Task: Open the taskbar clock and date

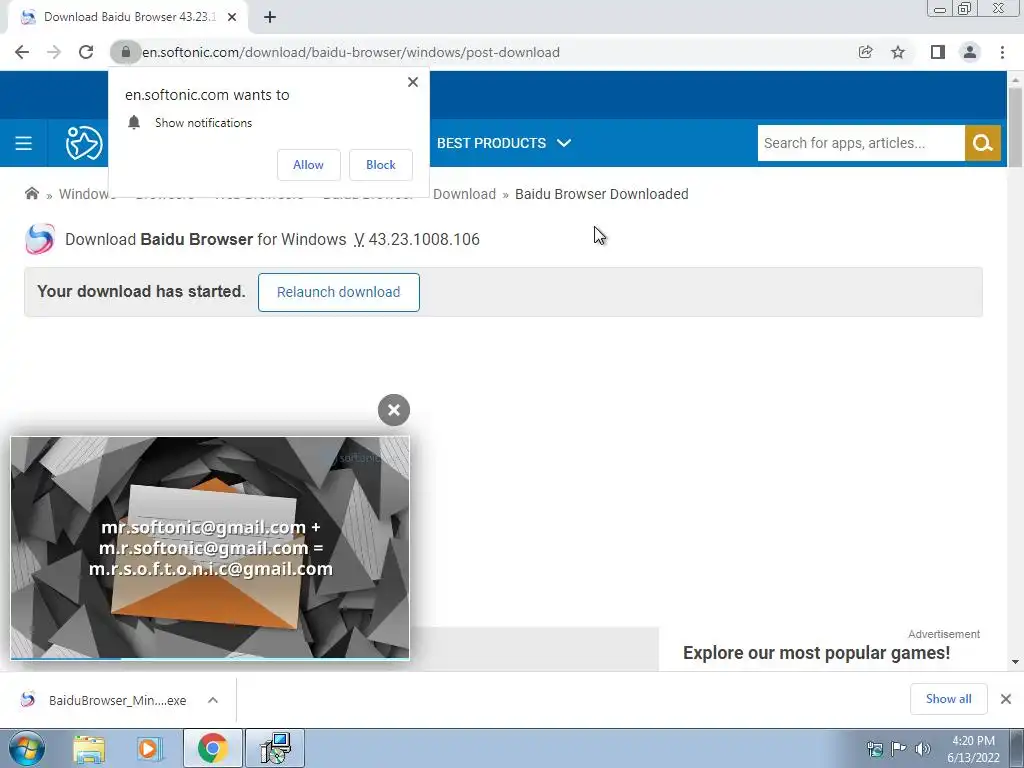Action: tap(973, 749)
